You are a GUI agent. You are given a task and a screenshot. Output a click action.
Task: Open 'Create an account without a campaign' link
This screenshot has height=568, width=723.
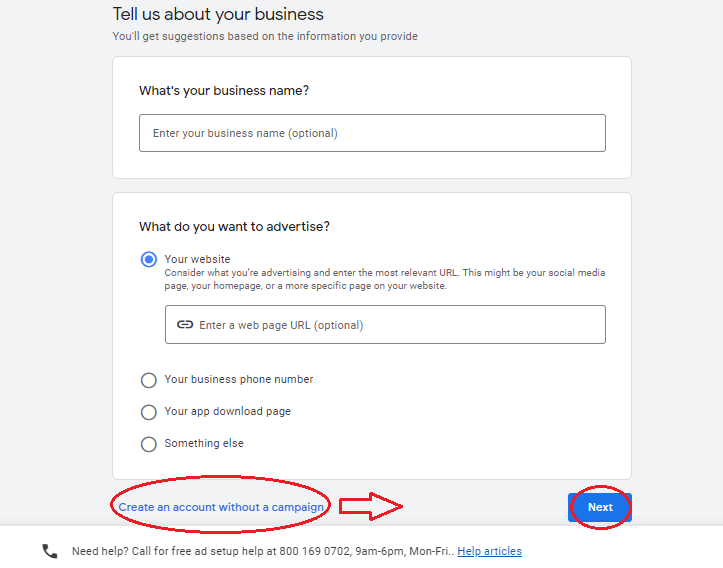pyautogui.click(x=221, y=507)
